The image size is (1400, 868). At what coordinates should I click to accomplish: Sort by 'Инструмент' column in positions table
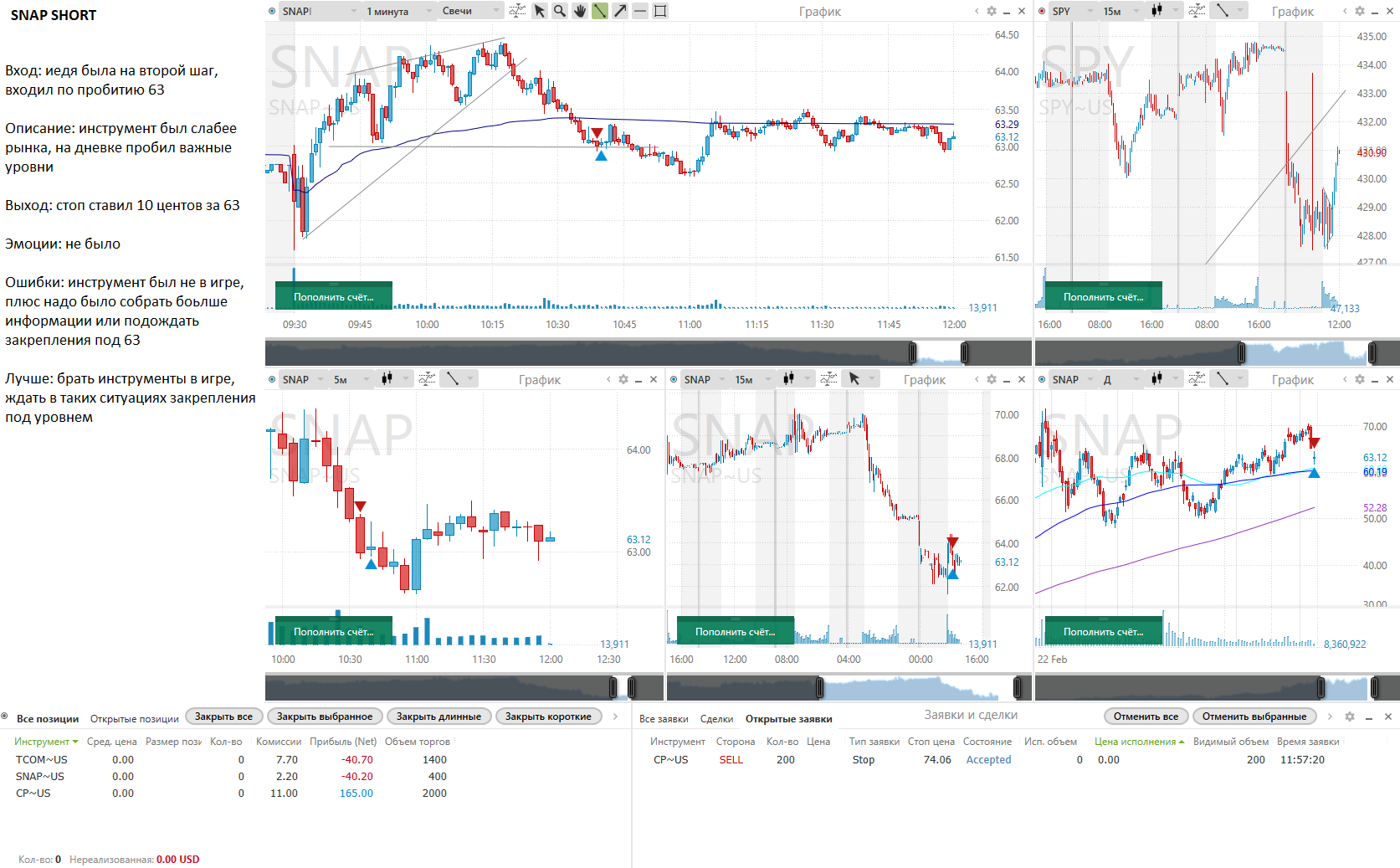pyautogui.click(x=45, y=742)
